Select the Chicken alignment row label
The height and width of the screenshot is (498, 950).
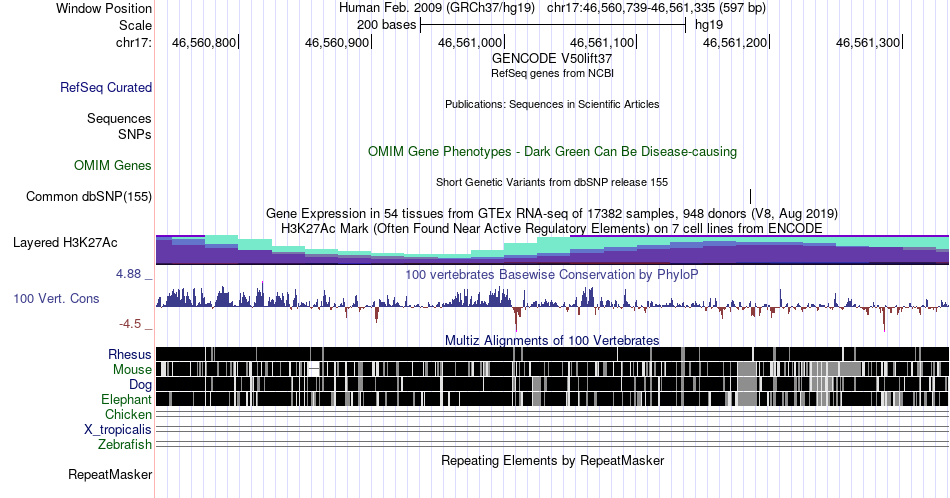128,414
